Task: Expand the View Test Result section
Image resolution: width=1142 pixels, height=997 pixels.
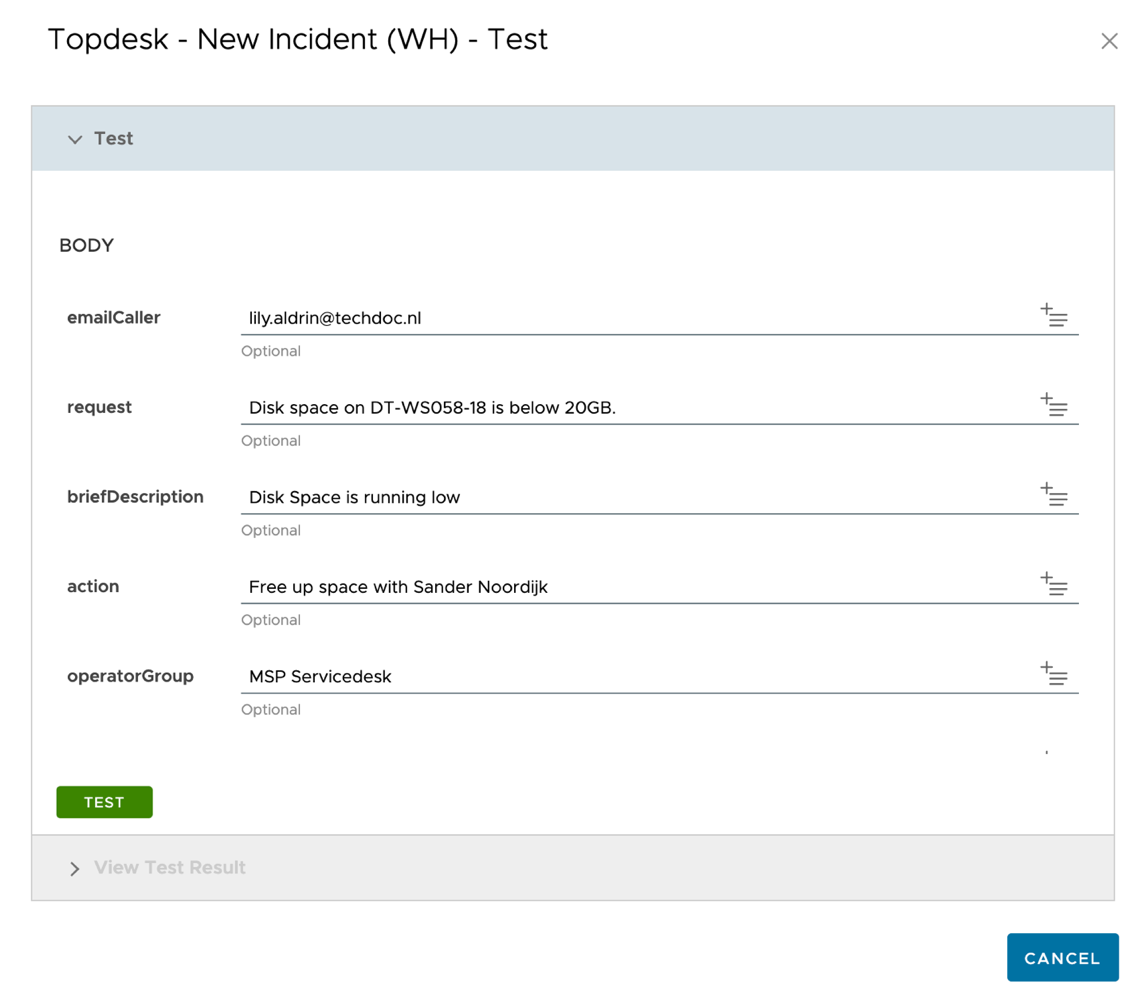Action: (75, 868)
